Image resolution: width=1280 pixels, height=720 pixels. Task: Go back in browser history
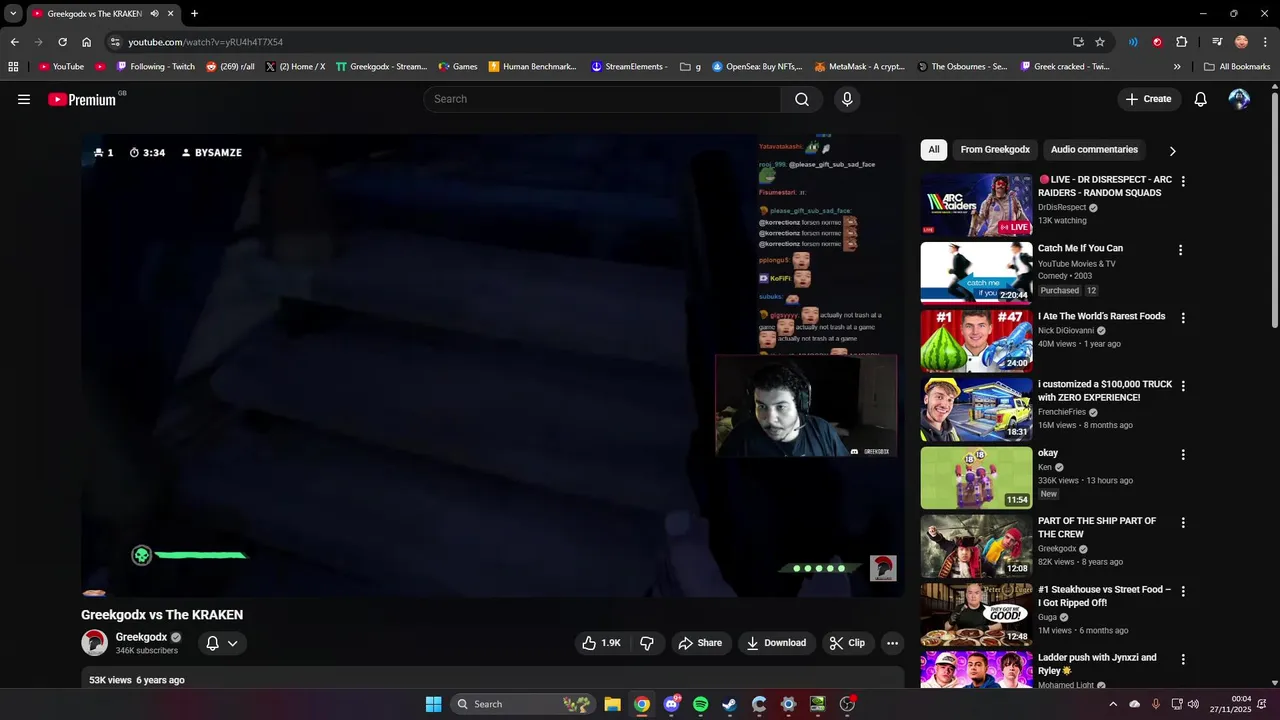[14, 42]
